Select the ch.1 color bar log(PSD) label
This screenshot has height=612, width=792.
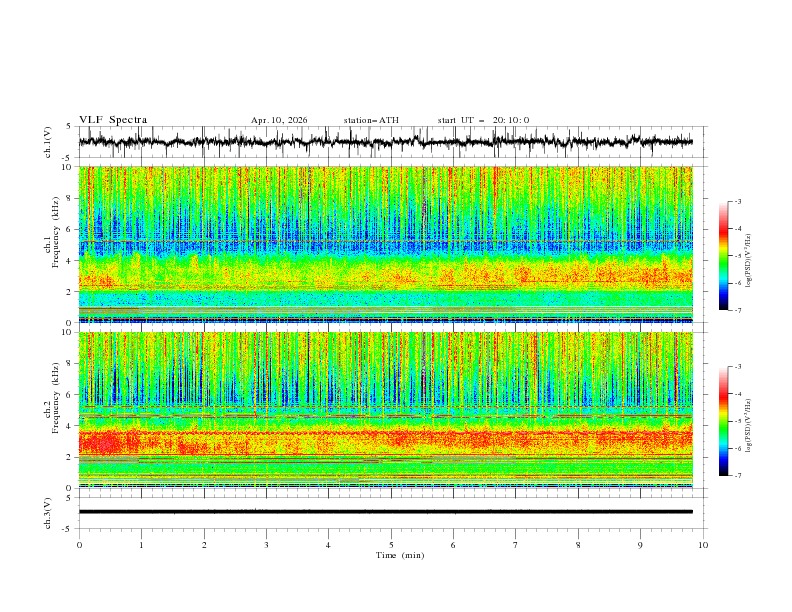point(749,260)
